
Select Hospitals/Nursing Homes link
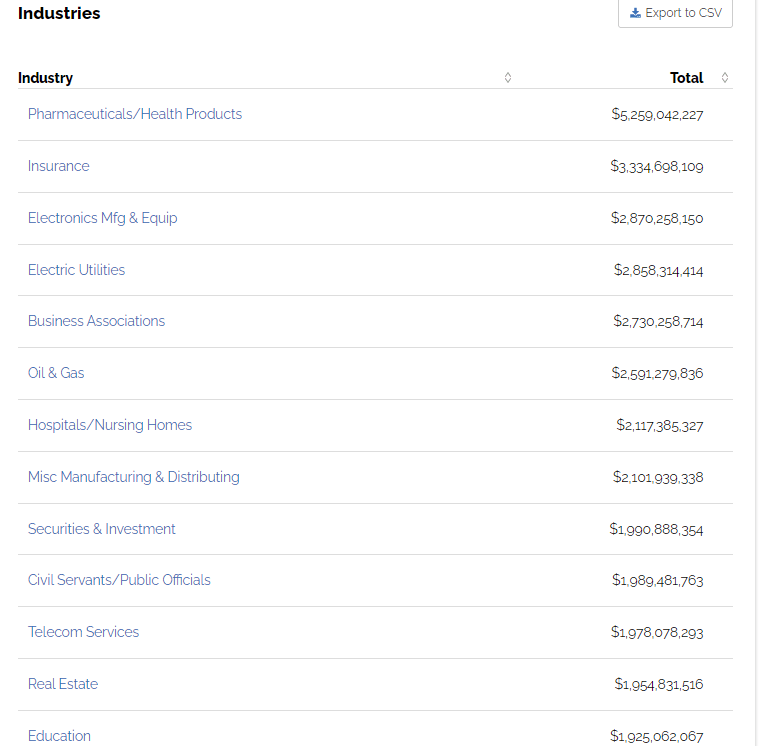click(110, 425)
